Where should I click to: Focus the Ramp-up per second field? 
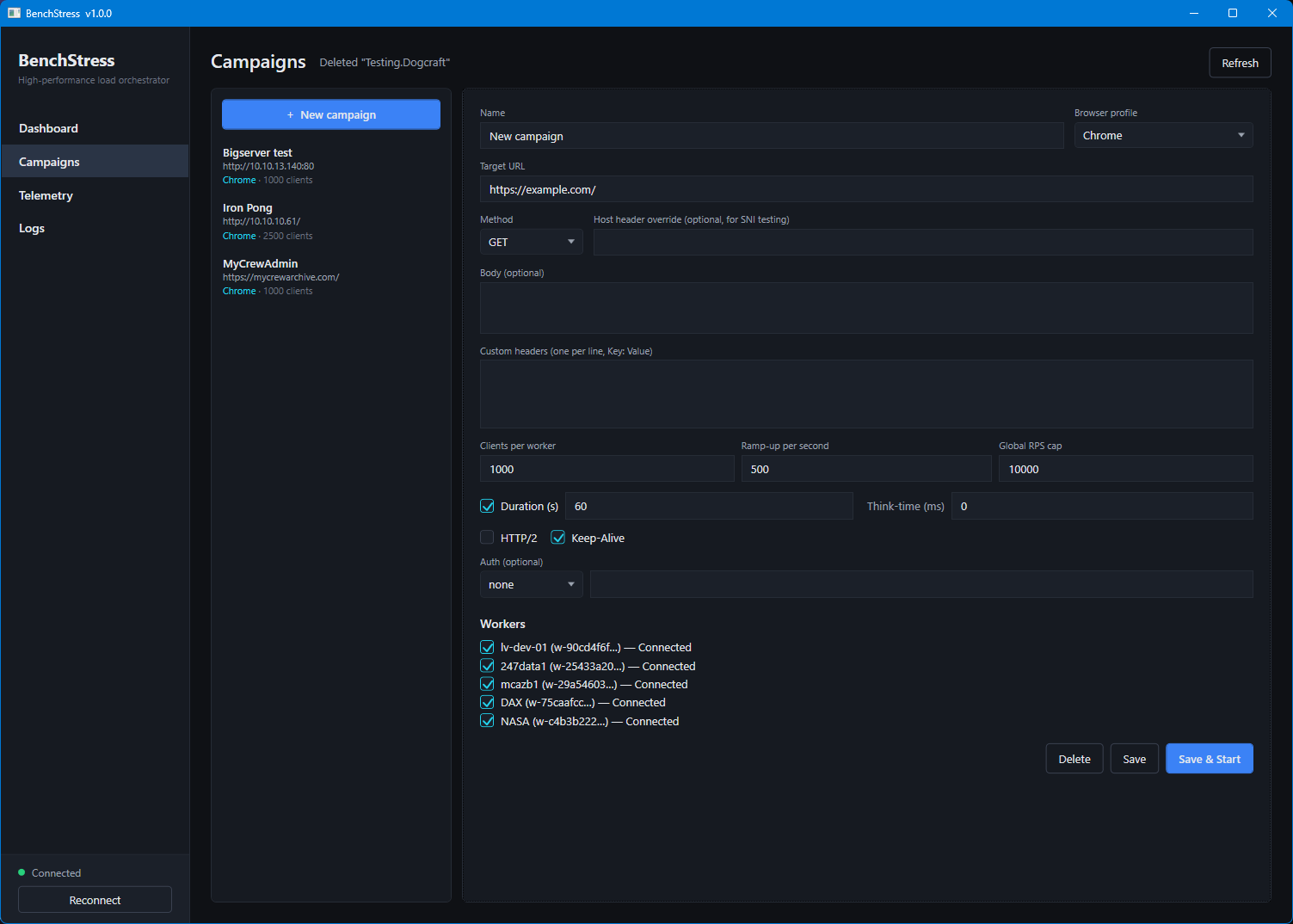click(866, 469)
